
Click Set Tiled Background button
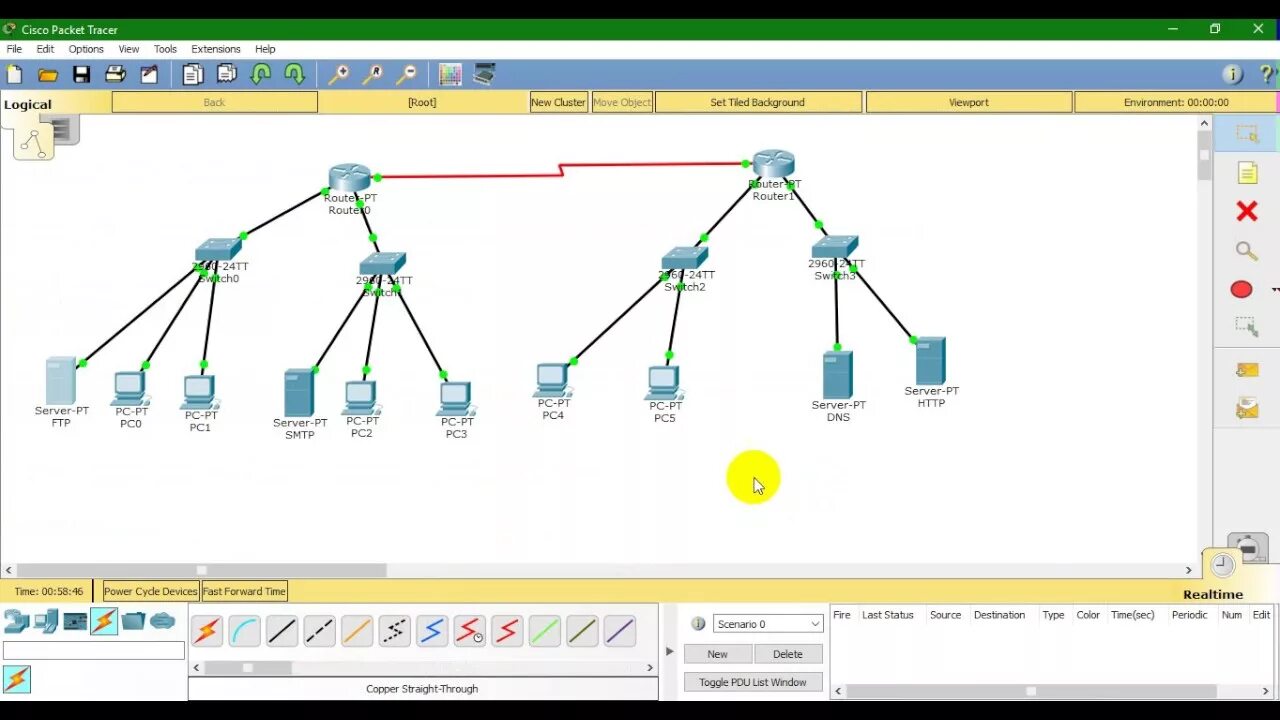click(x=757, y=102)
